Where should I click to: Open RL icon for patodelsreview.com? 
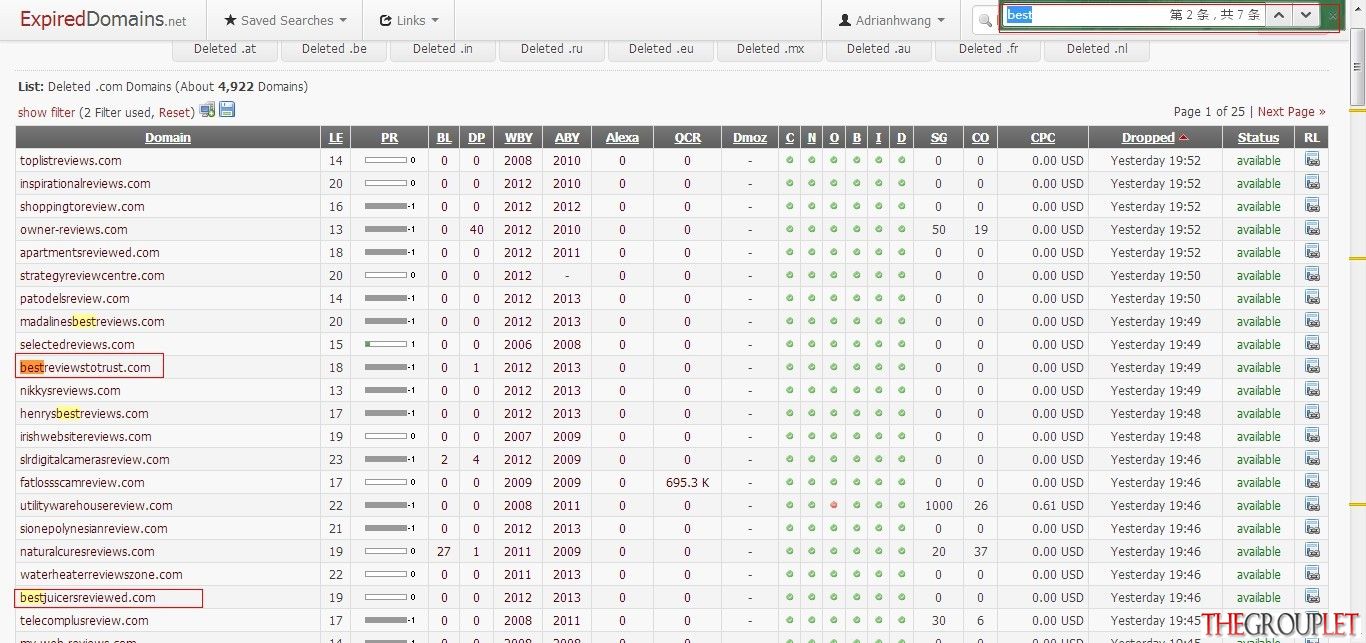(1312, 298)
